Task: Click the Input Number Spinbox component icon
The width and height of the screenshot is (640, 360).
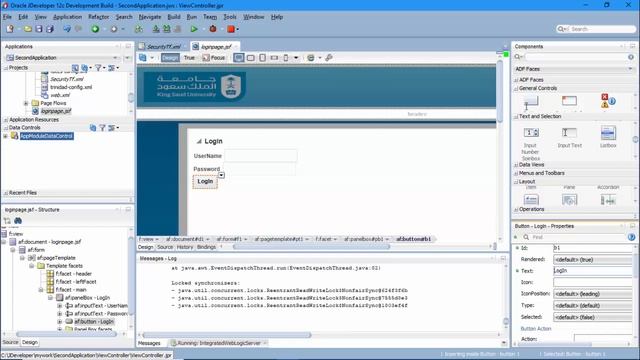Action: click(531, 133)
